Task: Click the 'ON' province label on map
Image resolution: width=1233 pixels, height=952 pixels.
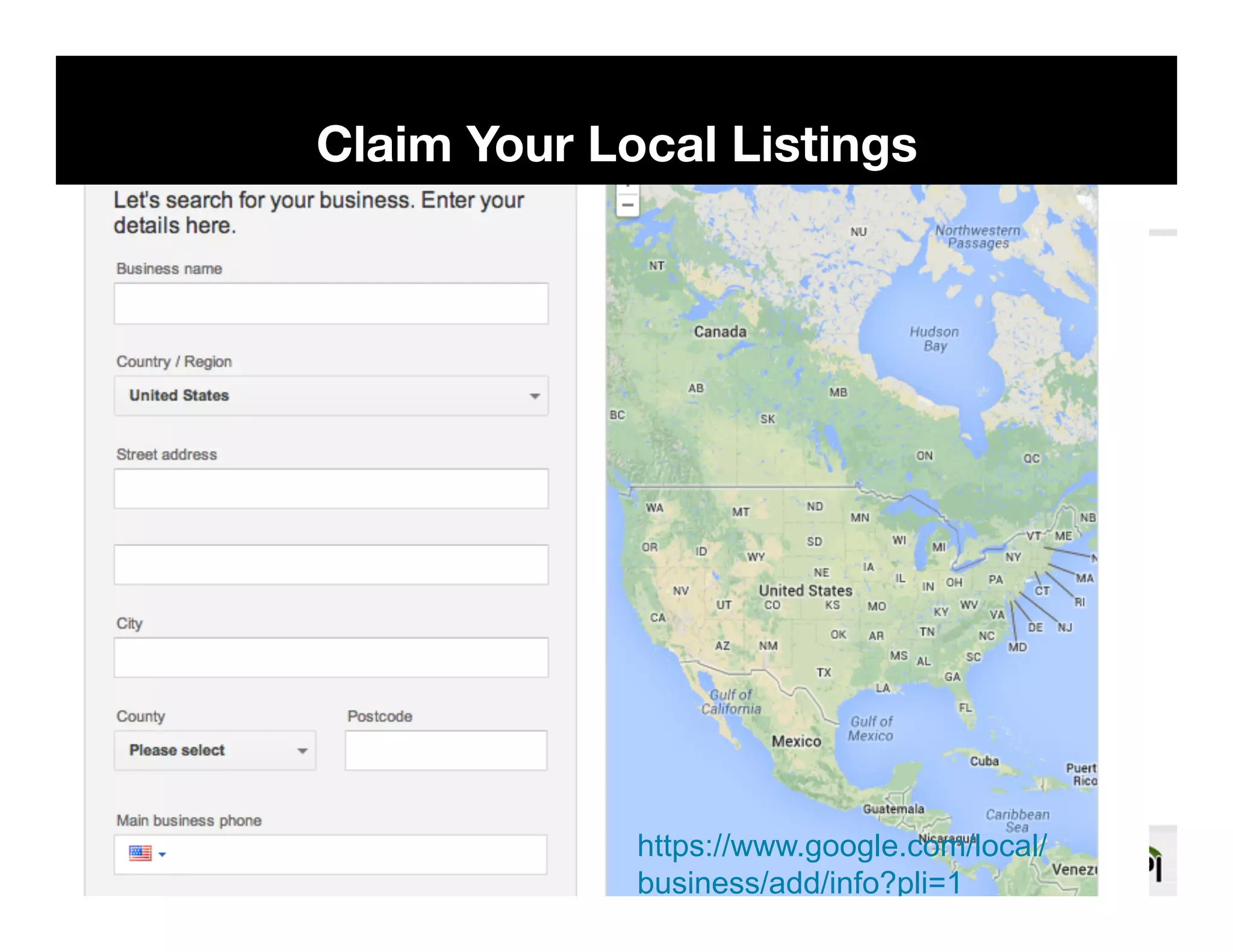Action: click(925, 456)
